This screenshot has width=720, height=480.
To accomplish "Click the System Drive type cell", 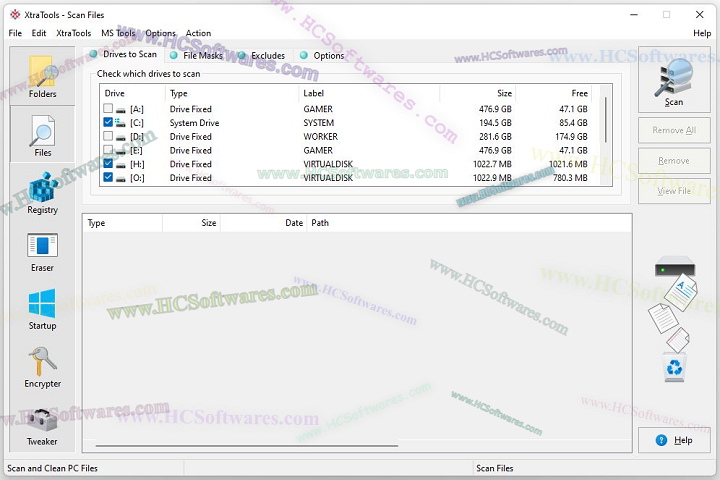I will pos(194,123).
